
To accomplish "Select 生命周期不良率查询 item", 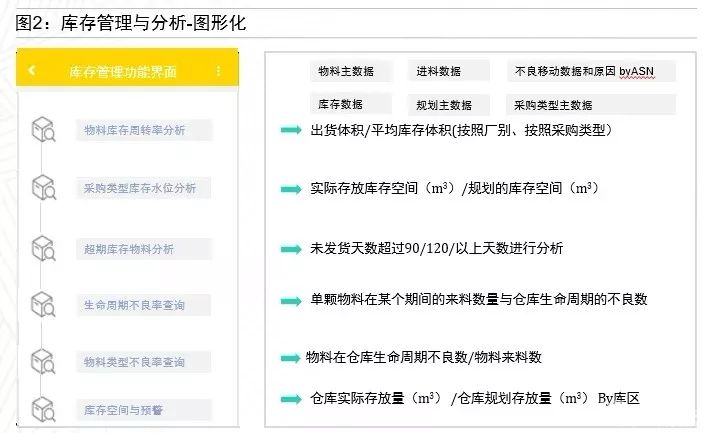I will coord(144,305).
